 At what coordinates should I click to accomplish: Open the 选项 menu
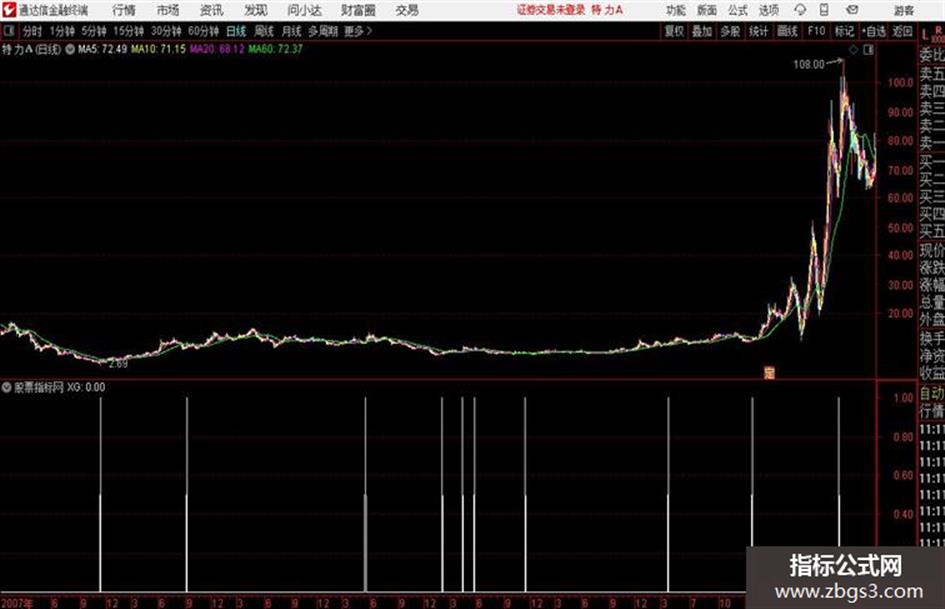pyautogui.click(x=769, y=10)
